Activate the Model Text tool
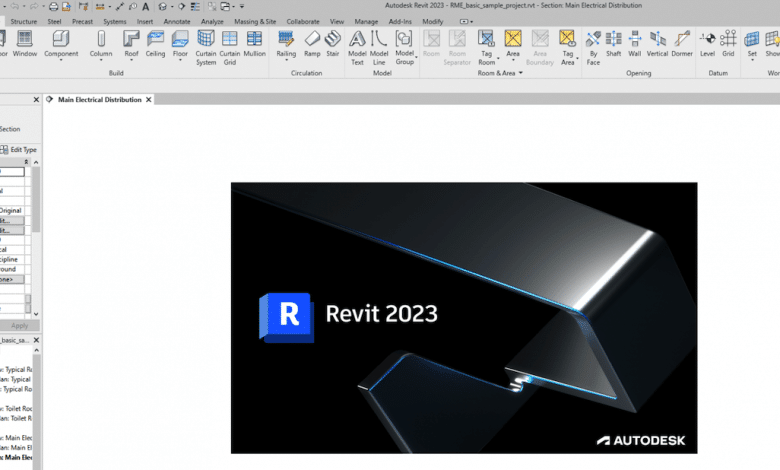The width and height of the screenshot is (780, 470). click(x=357, y=48)
